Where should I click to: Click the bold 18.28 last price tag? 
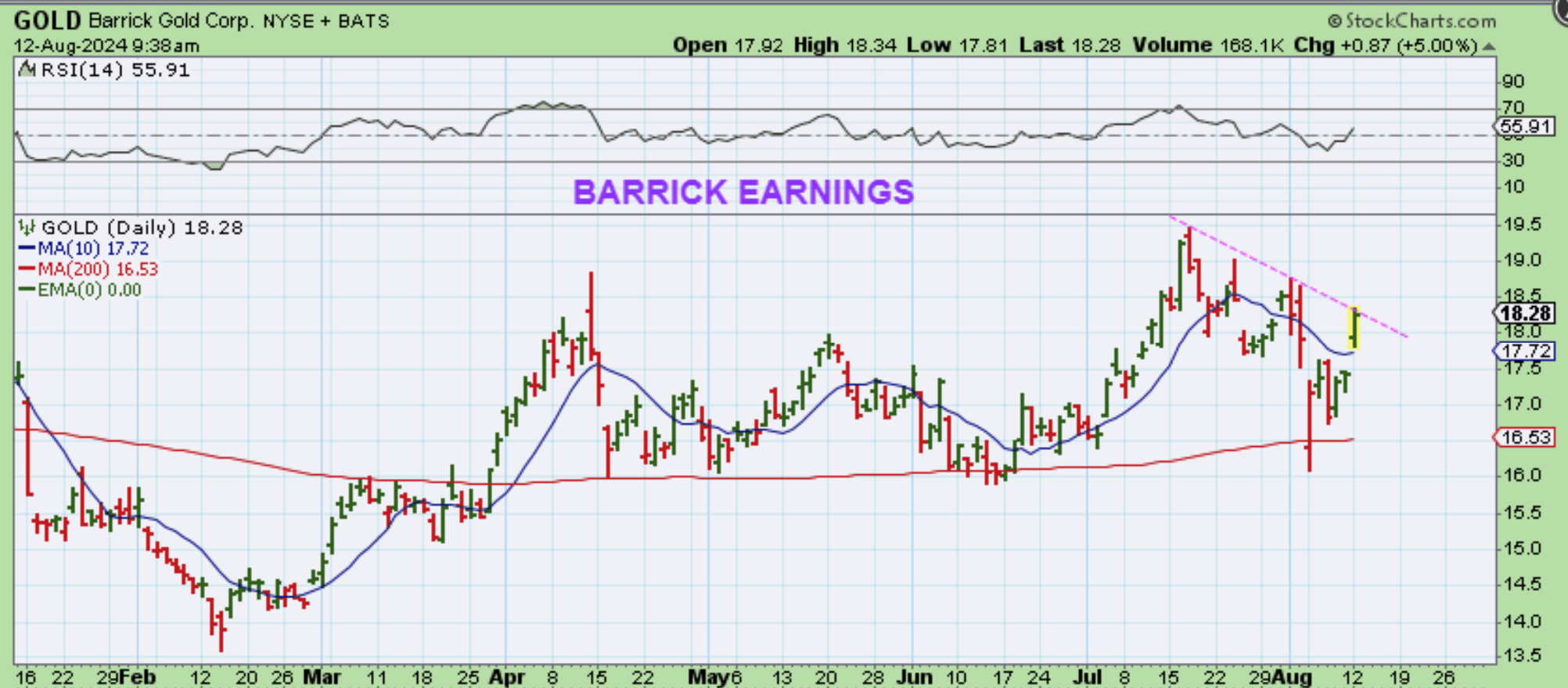coord(1524,314)
